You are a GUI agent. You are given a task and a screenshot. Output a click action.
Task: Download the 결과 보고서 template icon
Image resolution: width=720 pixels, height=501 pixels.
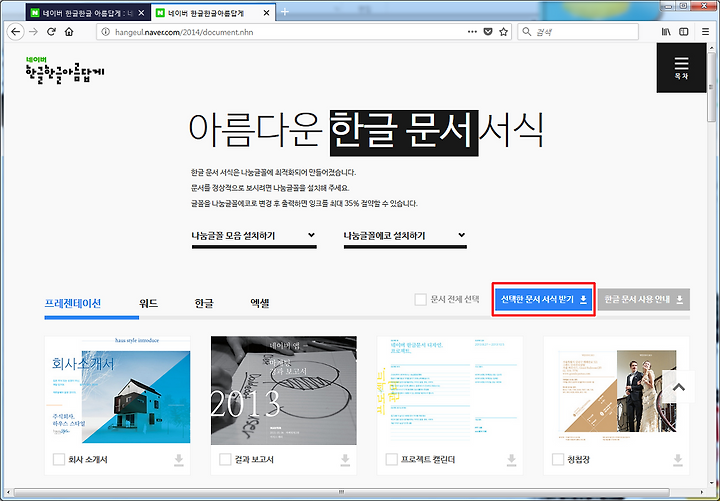[345, 460]
